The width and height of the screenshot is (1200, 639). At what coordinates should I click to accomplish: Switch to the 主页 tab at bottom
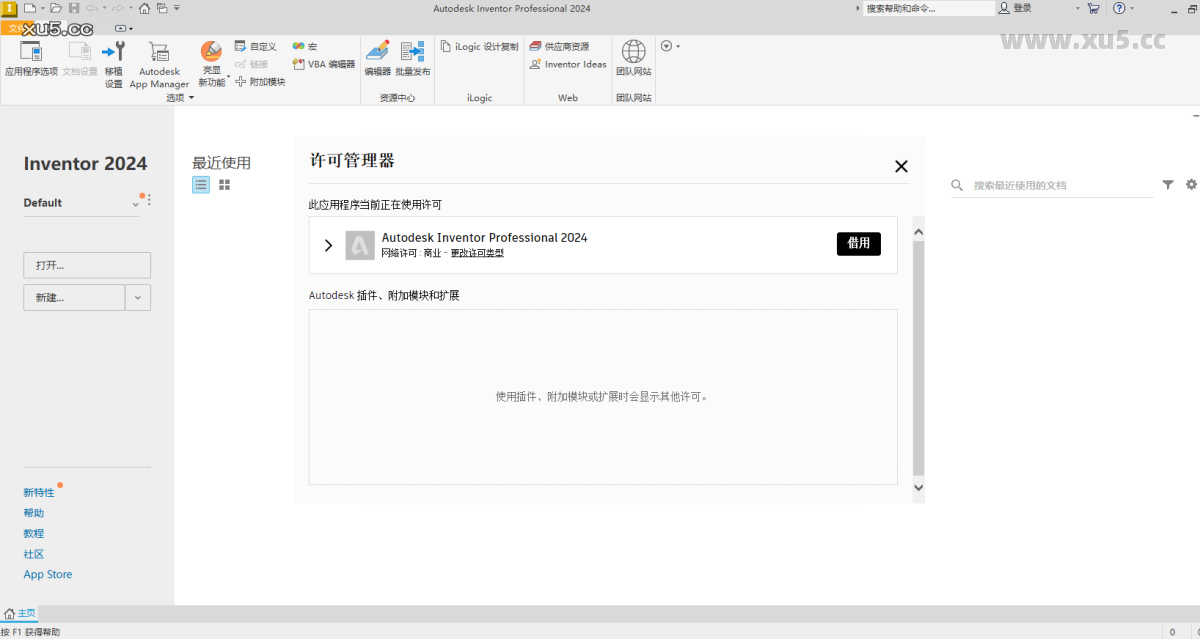point(20,613)
